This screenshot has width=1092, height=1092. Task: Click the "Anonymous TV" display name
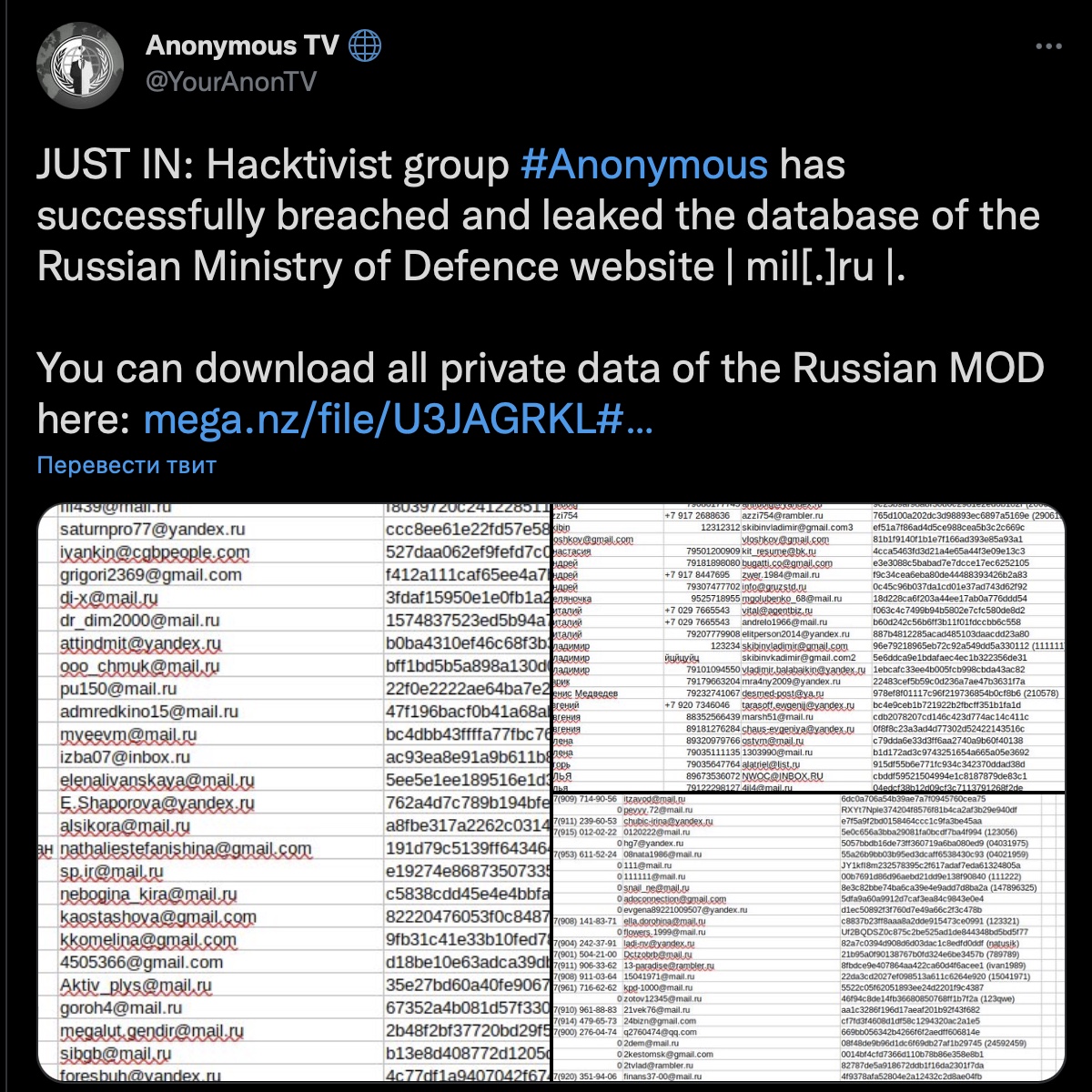pos(242,45)
